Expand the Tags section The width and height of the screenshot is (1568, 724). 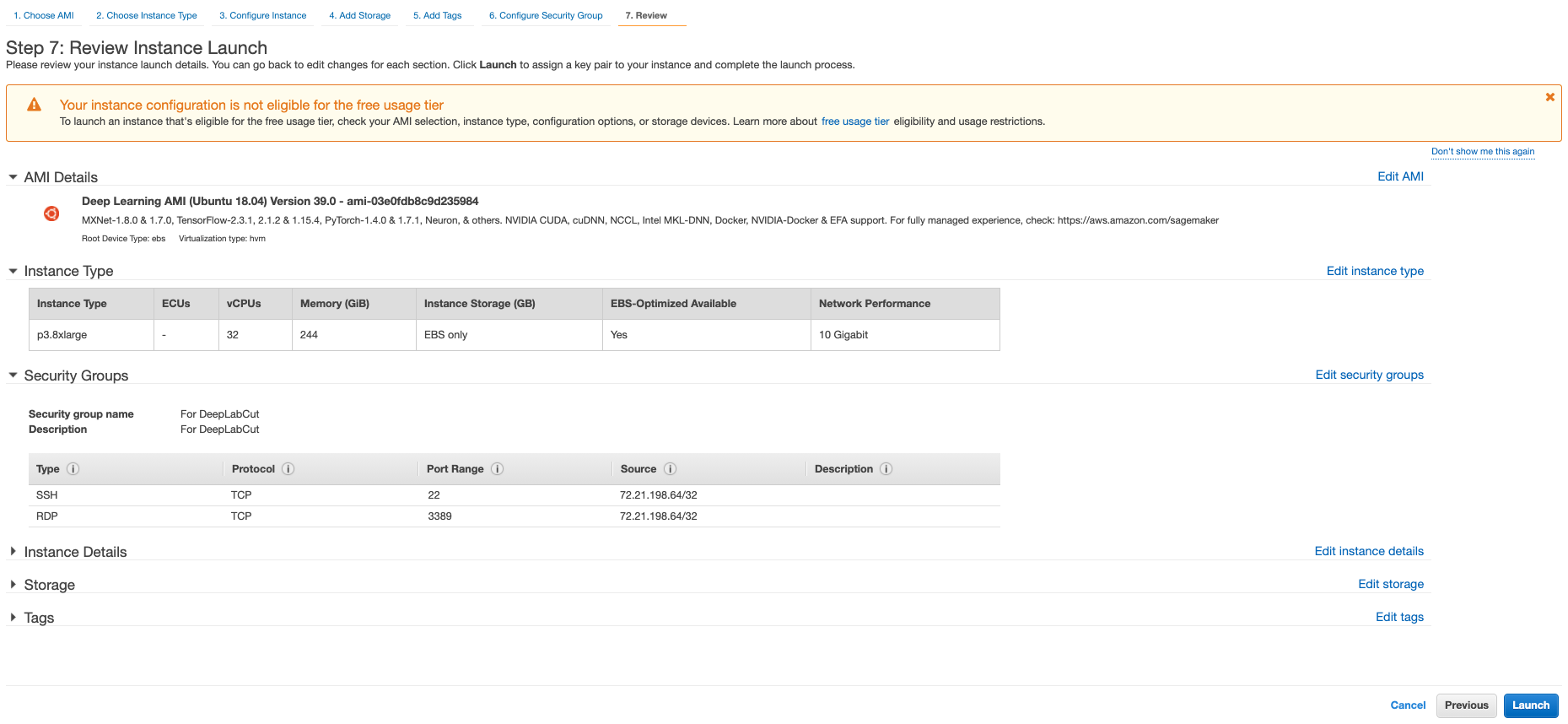(13, 617)
